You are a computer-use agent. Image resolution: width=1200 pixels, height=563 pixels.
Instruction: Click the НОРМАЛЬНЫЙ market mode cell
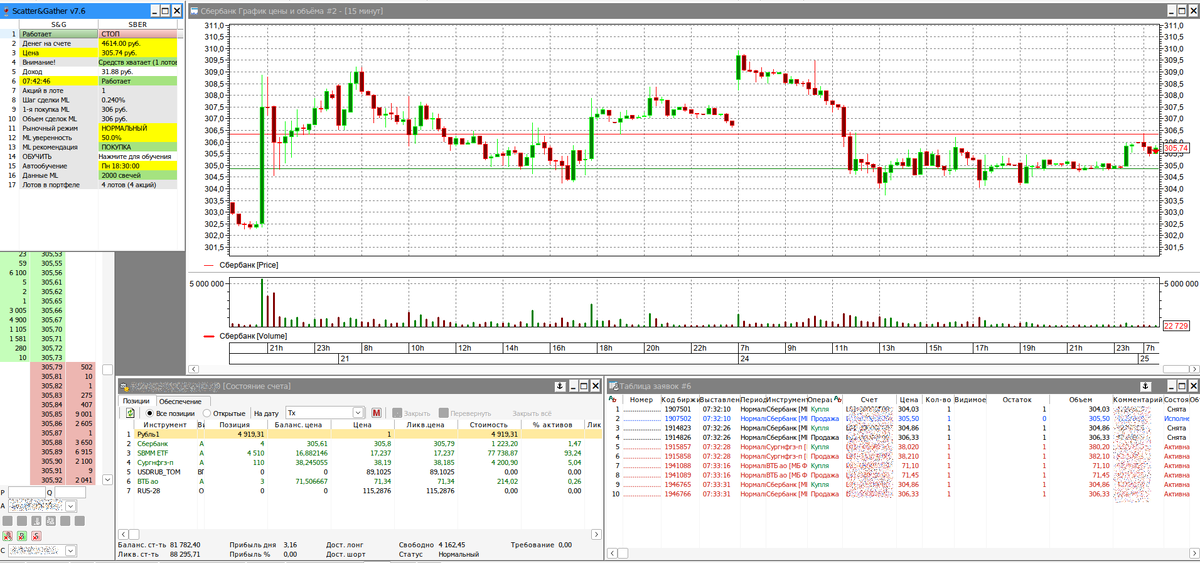pos(139,128)
